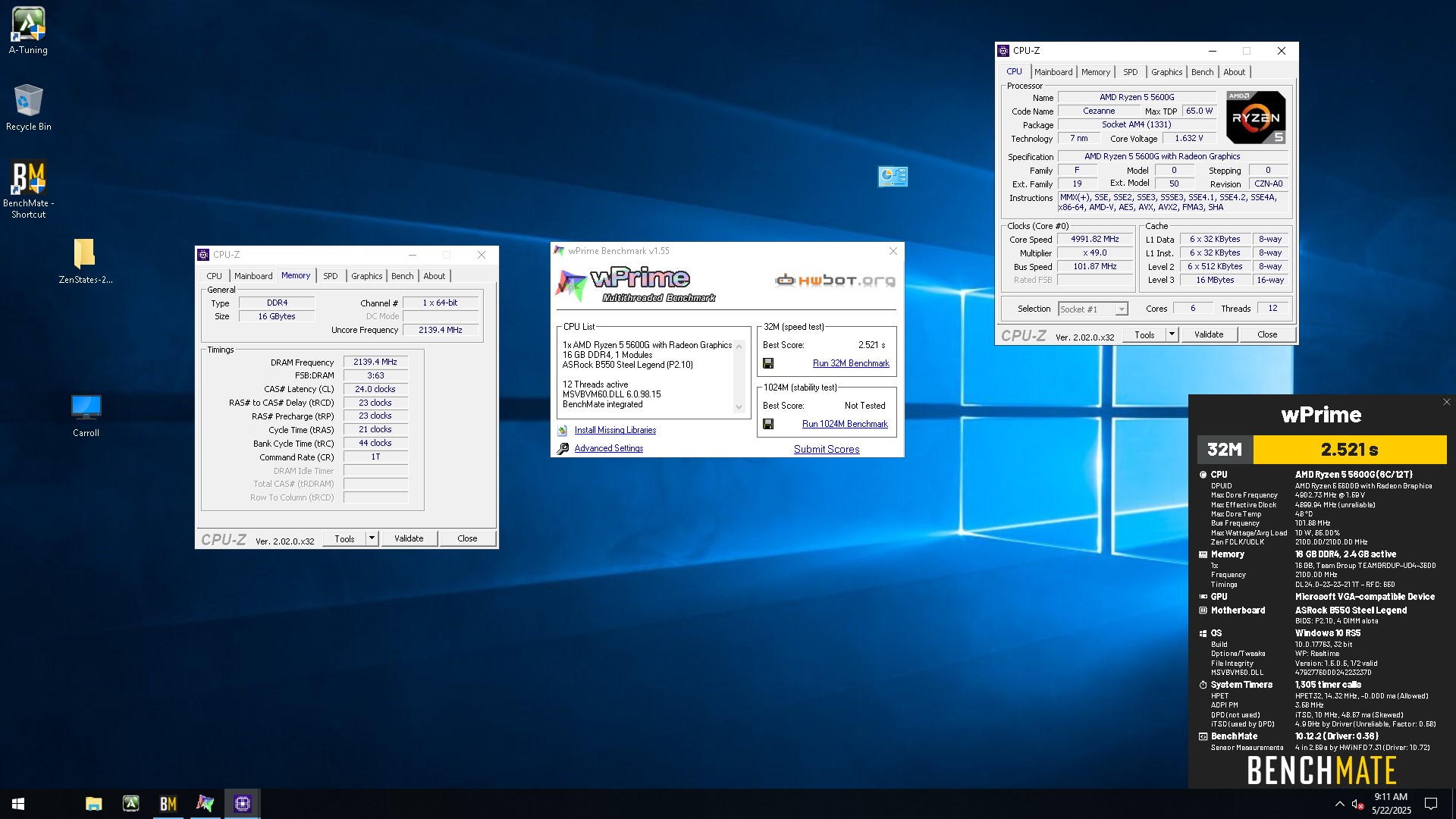Image resolution: width=1456 pixels, height=819 pixels.
Task: Open the Tools dropdown arrow in the Memory CPU-Z window
Action: 372,538
